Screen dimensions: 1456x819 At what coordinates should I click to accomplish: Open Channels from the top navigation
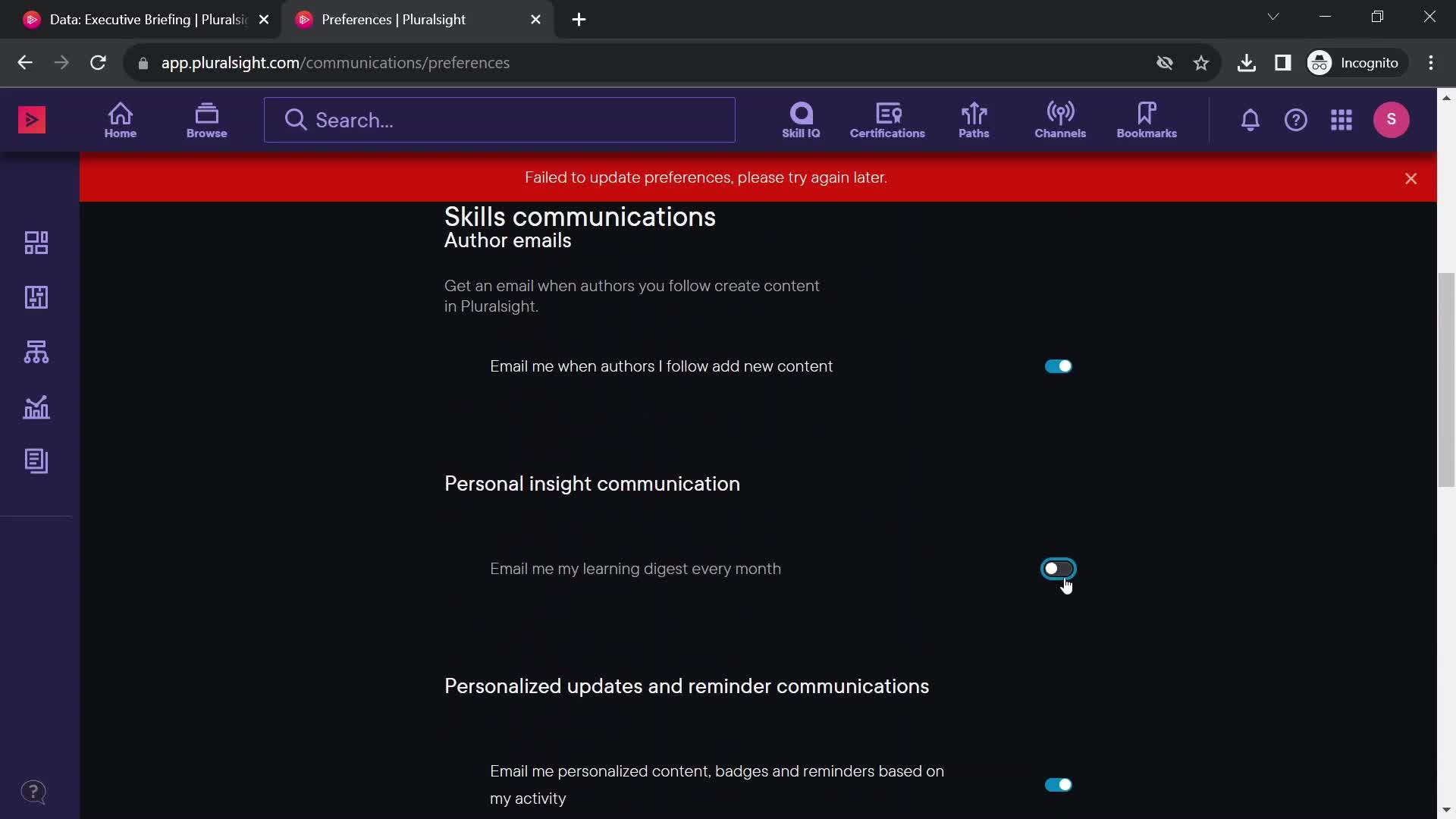point(1060,120)
